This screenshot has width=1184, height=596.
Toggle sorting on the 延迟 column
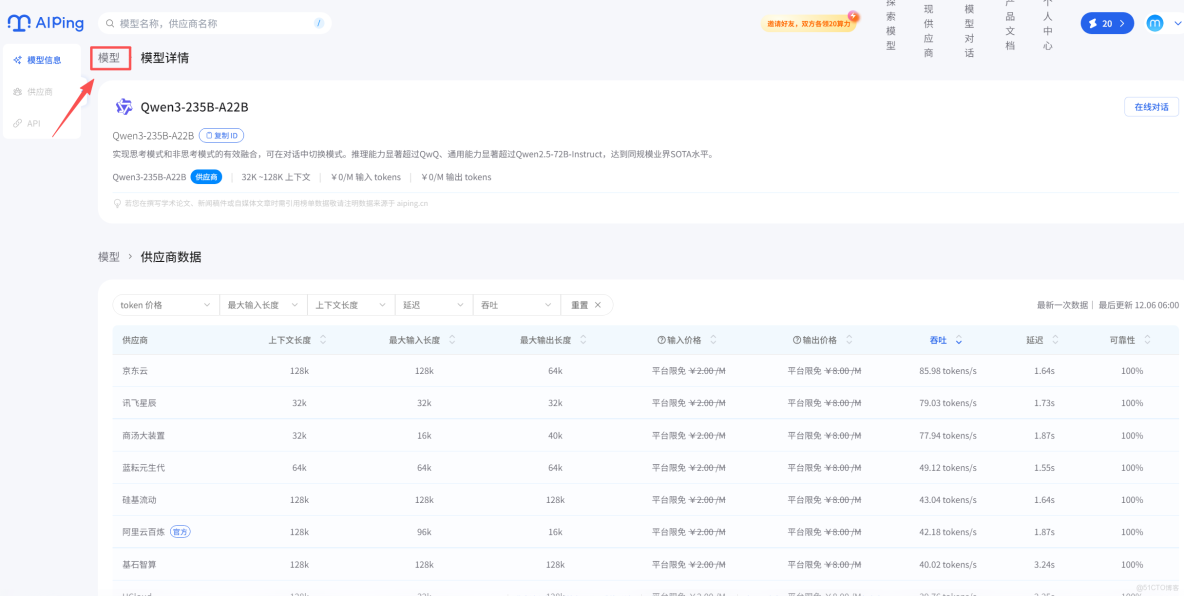(x=1038, y=339)
